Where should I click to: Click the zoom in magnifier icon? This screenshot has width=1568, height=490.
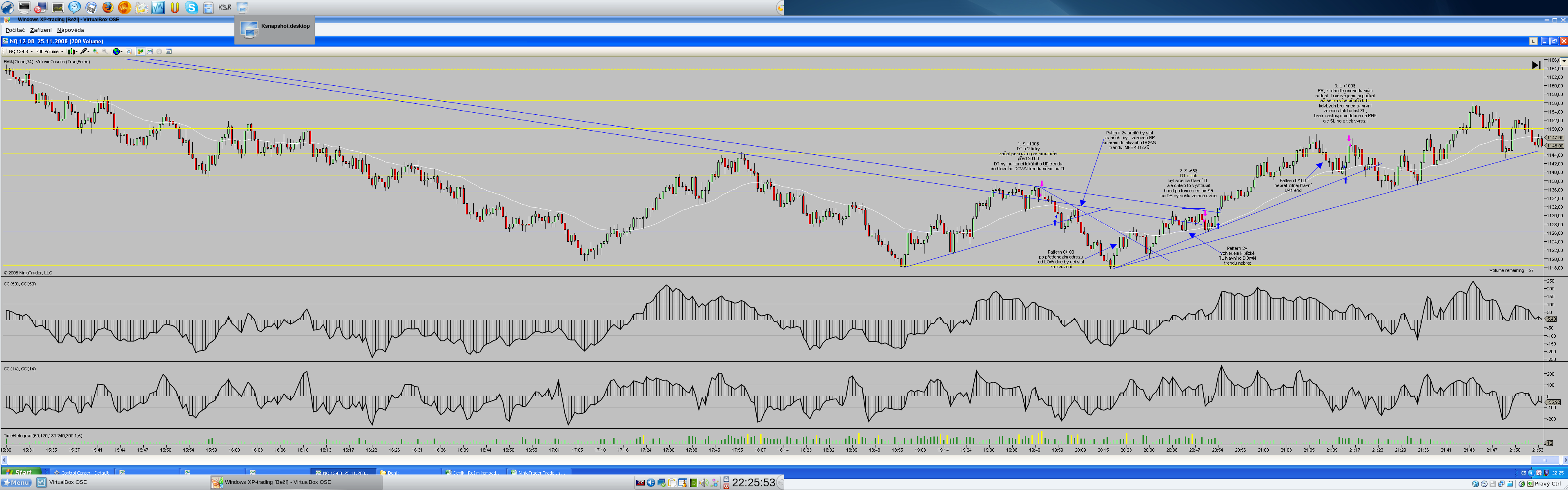tap(96, 51)
